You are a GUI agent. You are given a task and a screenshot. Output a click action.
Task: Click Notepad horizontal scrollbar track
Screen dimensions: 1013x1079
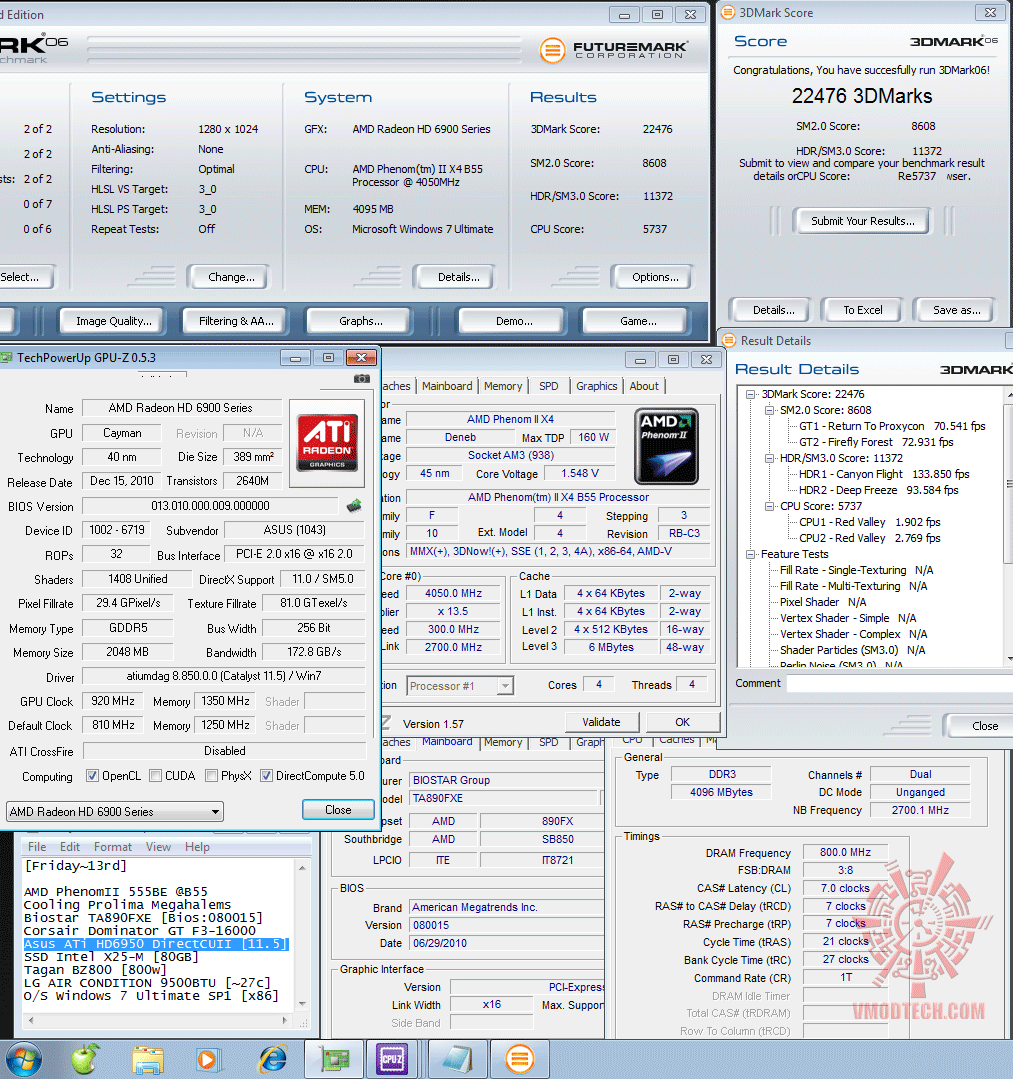click(x=158, y=1021)
